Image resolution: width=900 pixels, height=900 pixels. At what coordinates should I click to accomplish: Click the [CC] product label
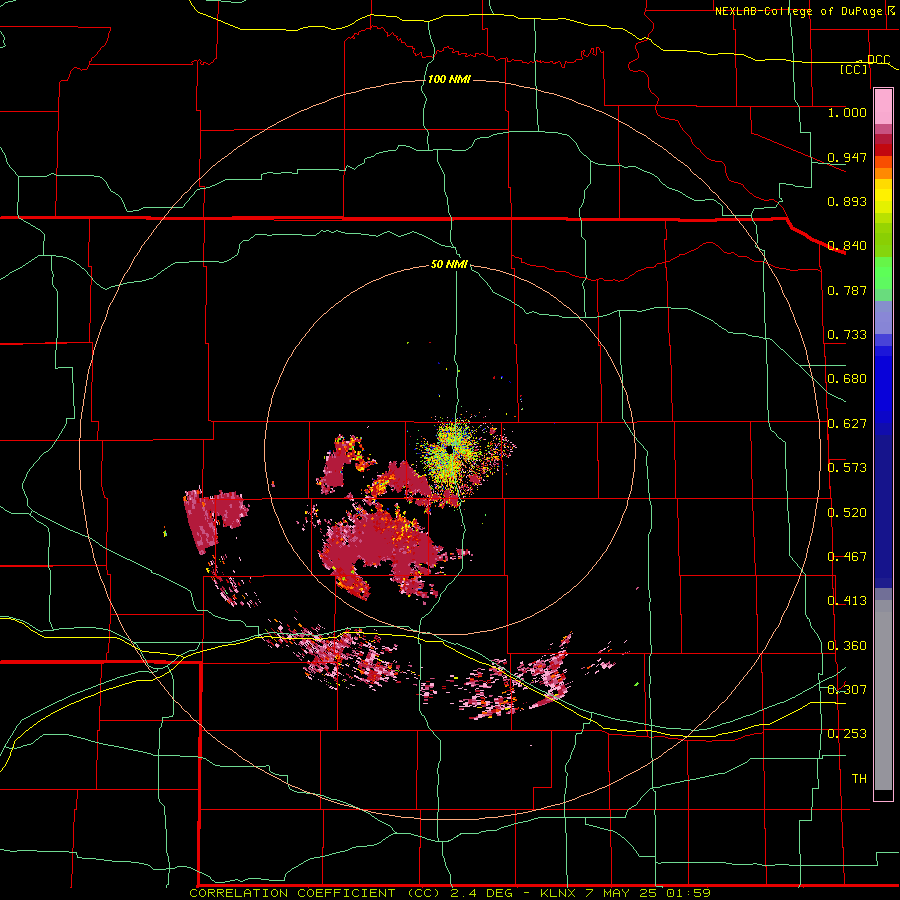pos(854,69)
